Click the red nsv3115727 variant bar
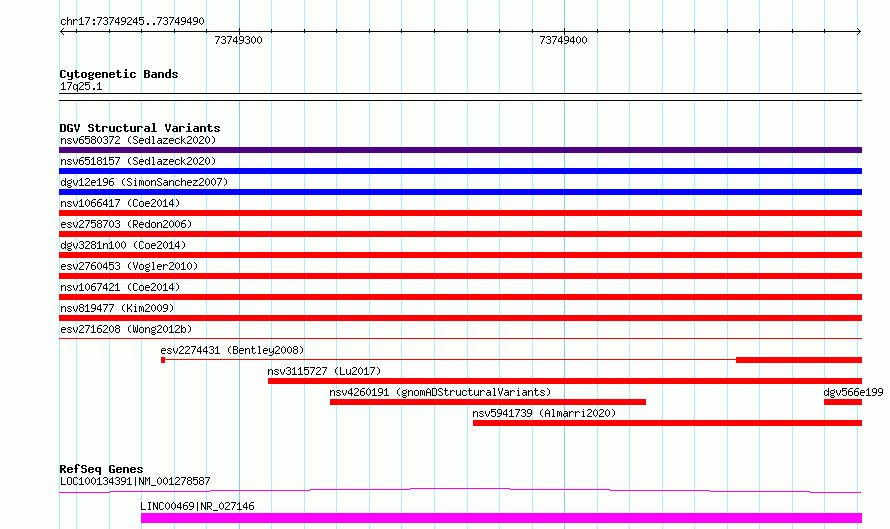 point(565,381)
